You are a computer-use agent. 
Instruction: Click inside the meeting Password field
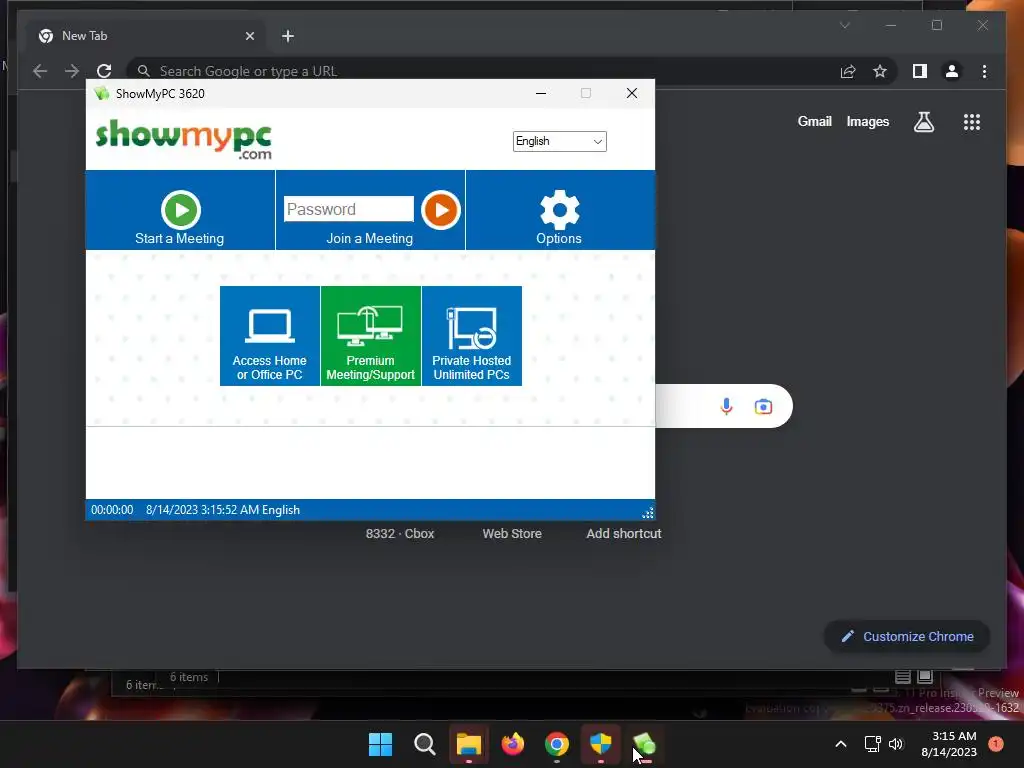click(x=349, y=209)
